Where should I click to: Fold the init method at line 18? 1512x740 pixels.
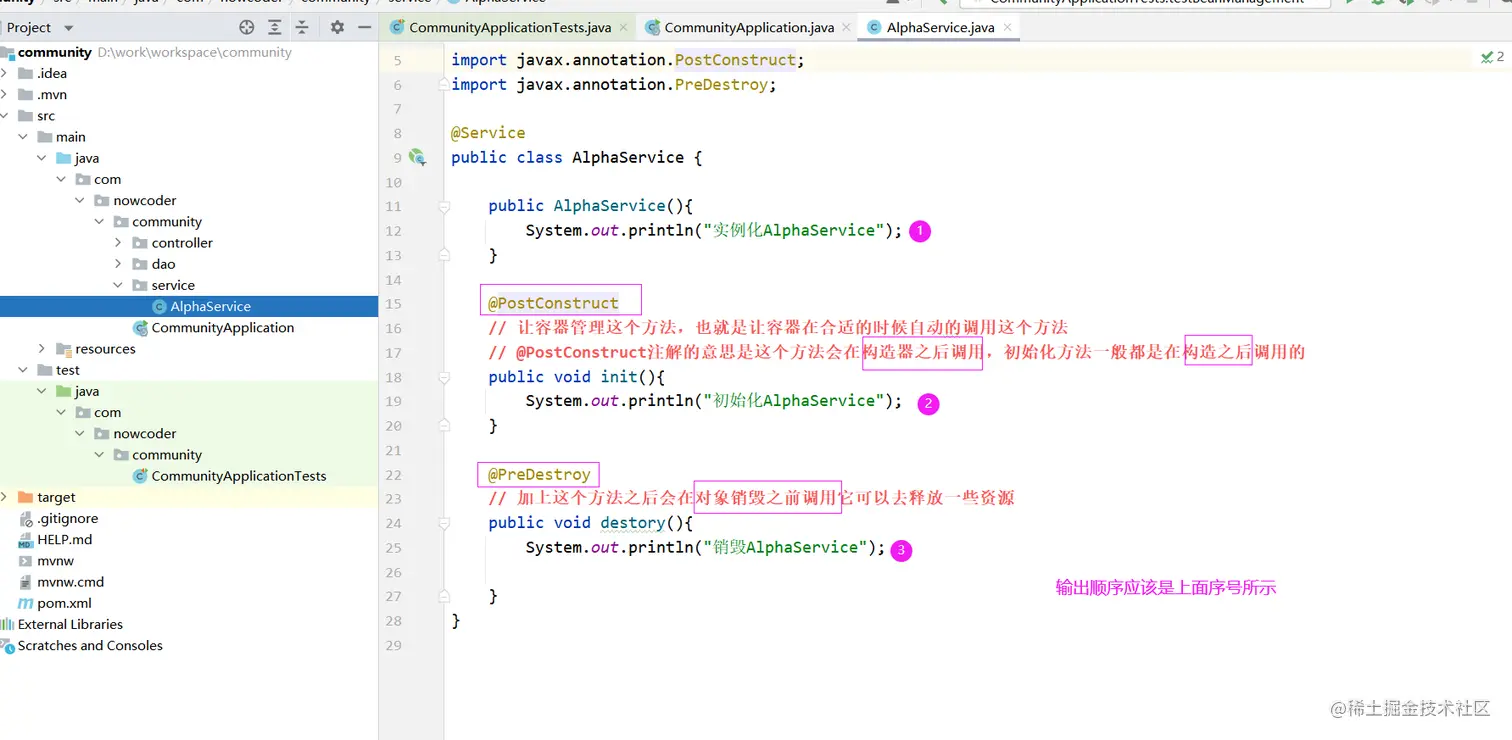(x=443, y=378)
